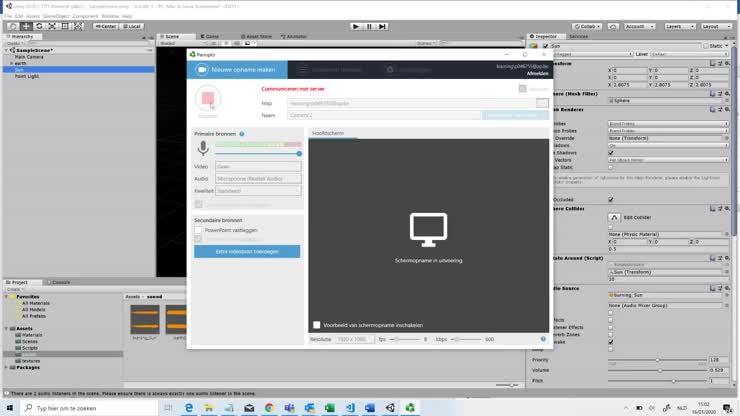Open Panopto recorder icon in taskbar
The height and width of the screenshot is (416, 740).
click(x=410, y=408)
